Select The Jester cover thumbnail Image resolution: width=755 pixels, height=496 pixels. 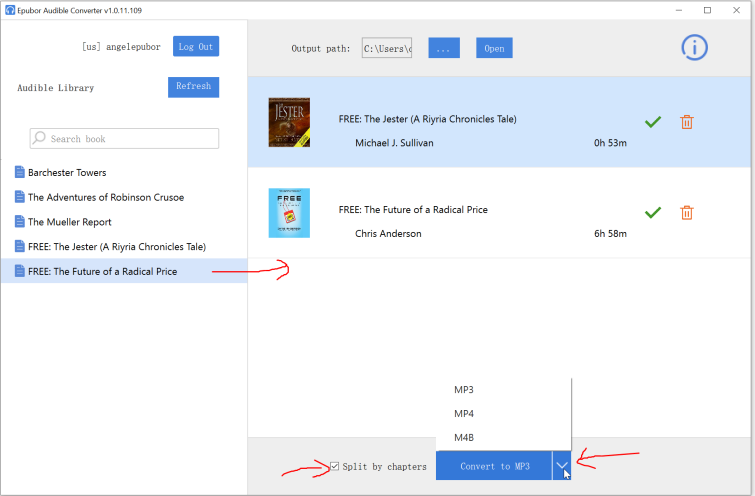289,122
